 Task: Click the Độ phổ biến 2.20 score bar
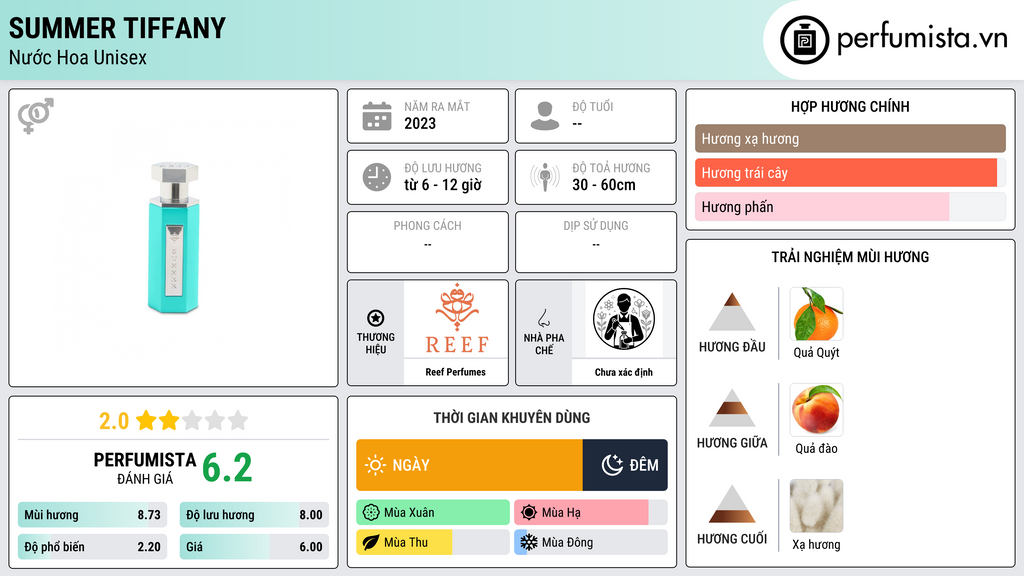(x=93, y=547)
